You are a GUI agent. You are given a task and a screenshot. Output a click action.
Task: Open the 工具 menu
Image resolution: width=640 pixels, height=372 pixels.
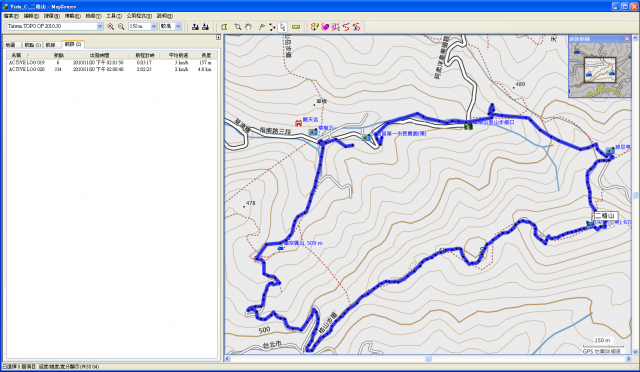pyautogui.click(x=114, y=16)
